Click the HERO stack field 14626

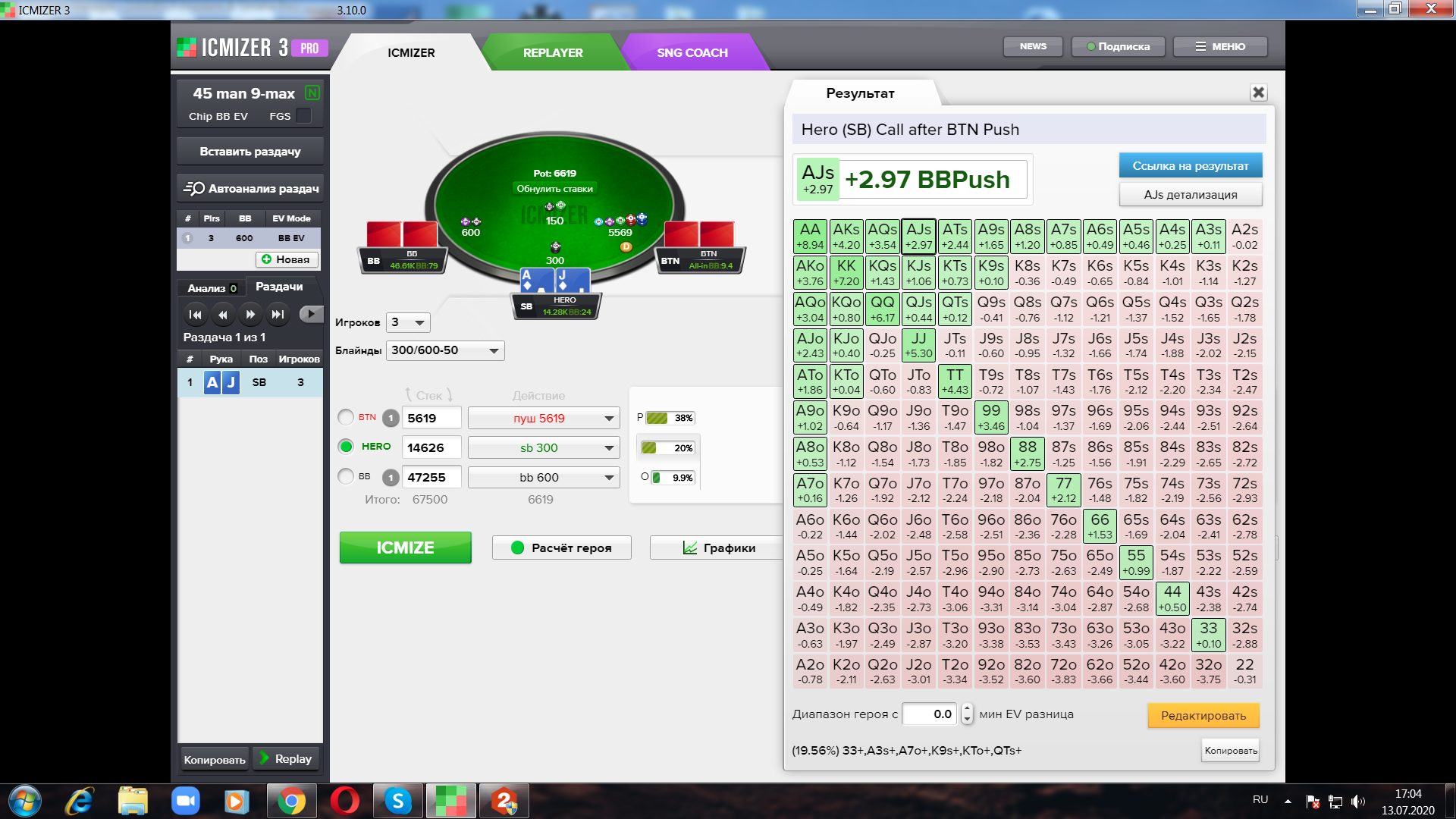(x=431, y=447)
